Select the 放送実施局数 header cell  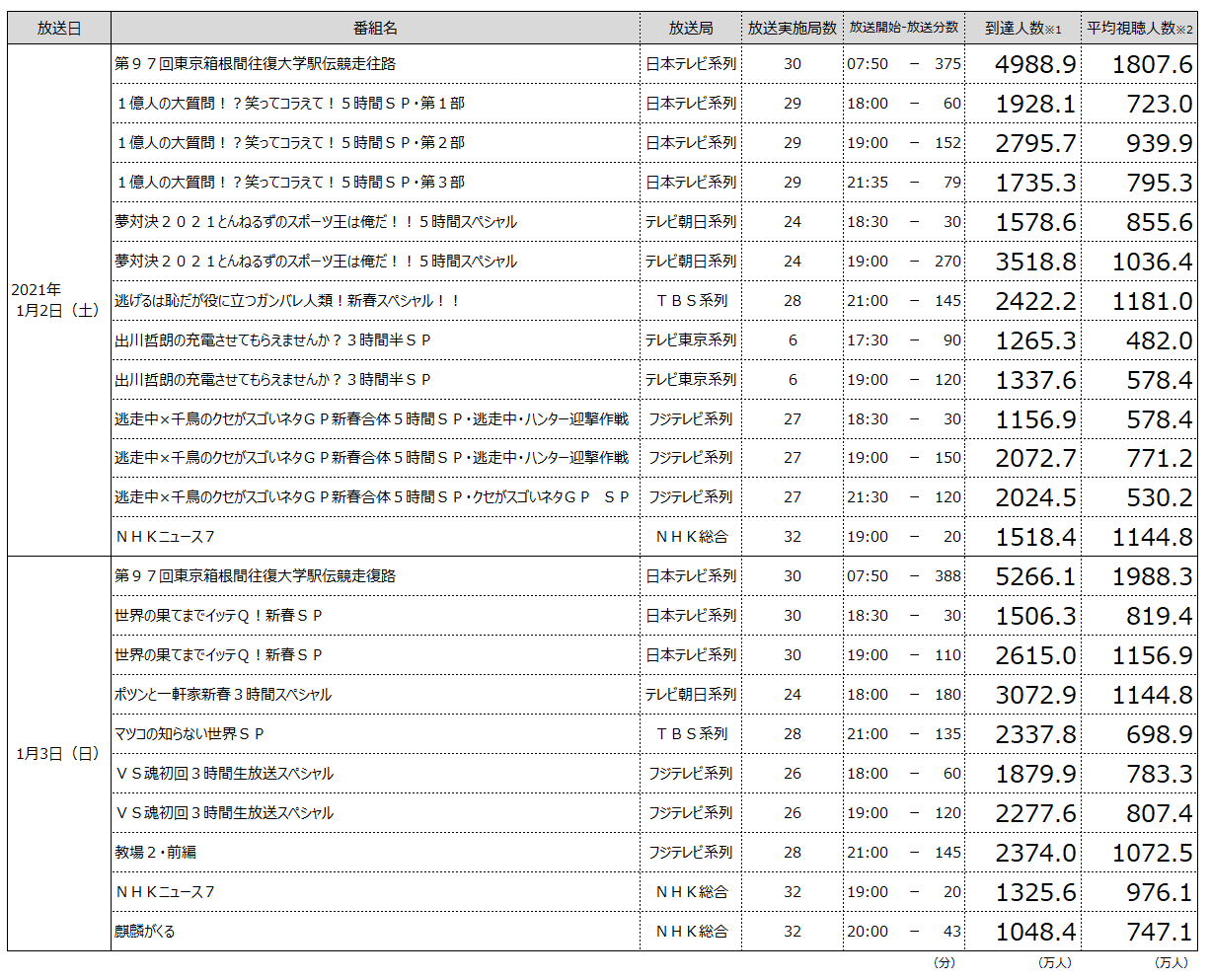(x=793, y=29)
